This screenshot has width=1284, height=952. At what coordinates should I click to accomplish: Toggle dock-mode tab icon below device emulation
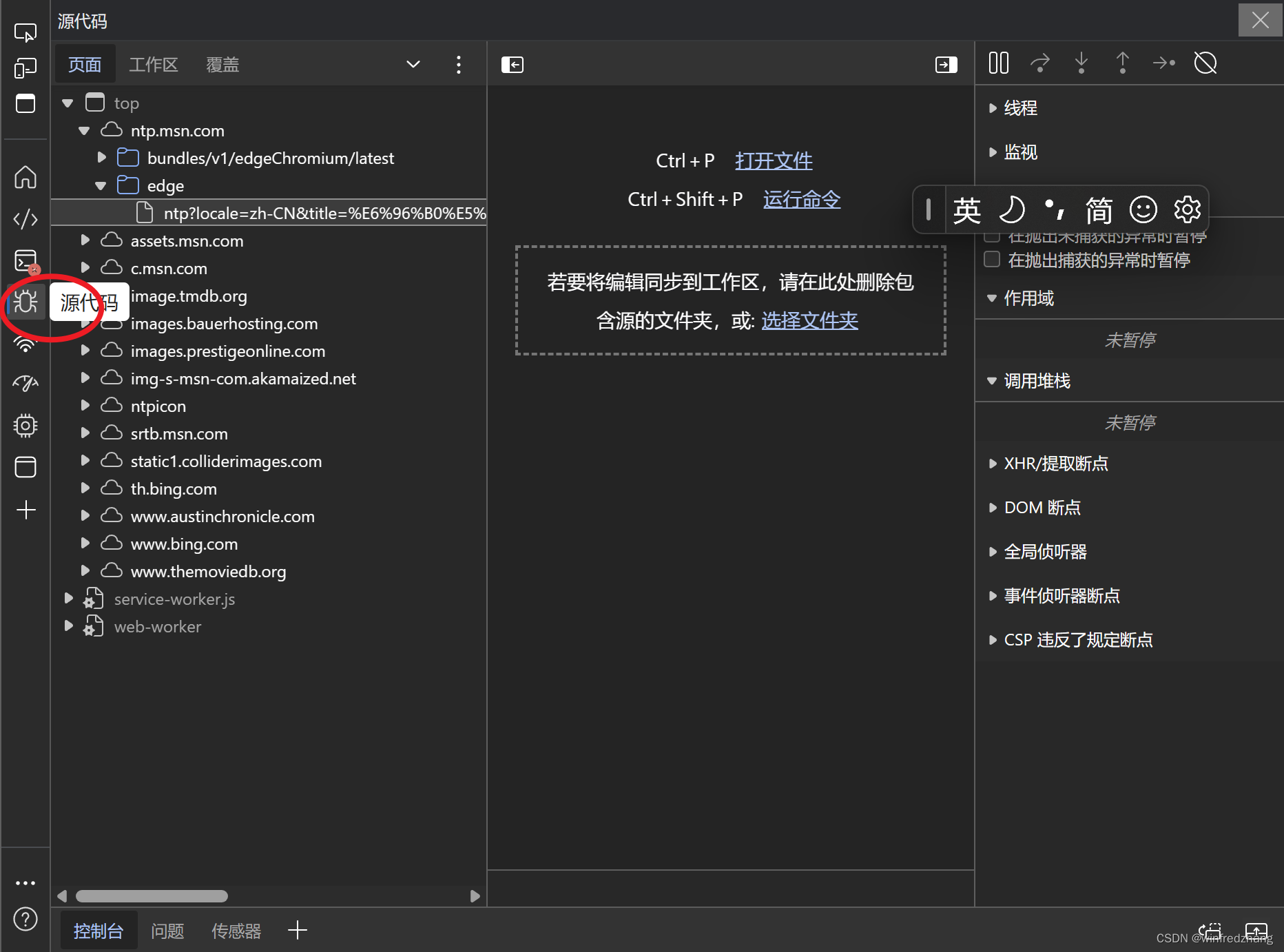point(25,104)
